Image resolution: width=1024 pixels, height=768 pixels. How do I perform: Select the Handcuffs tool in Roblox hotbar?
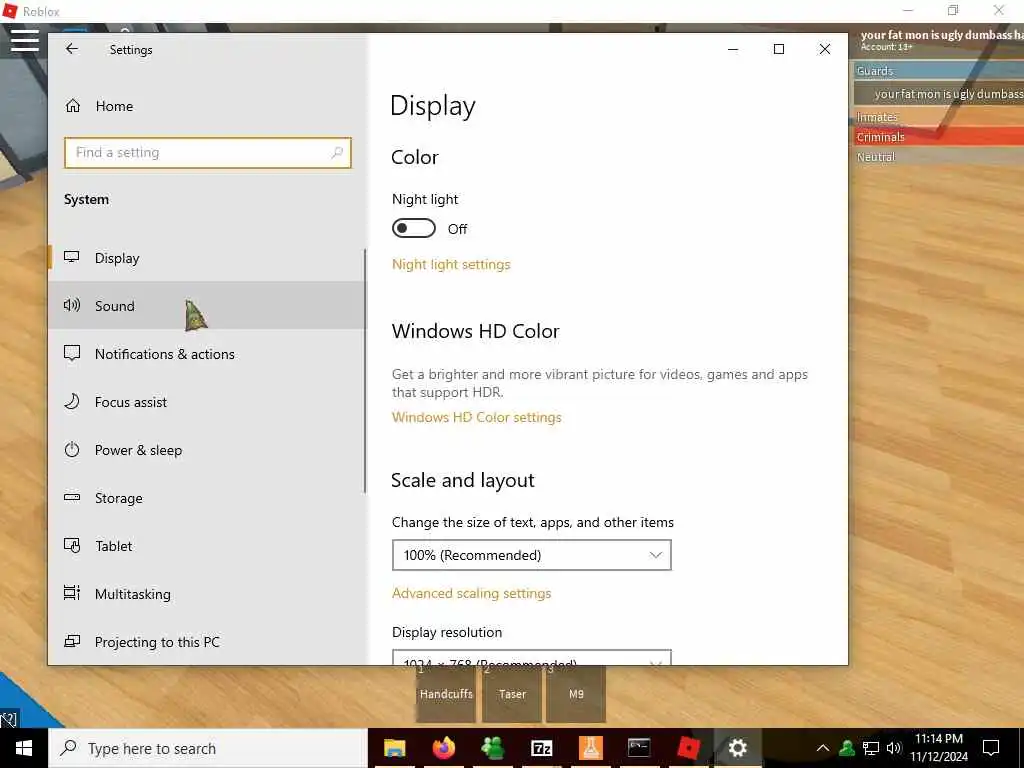point(446,694)
